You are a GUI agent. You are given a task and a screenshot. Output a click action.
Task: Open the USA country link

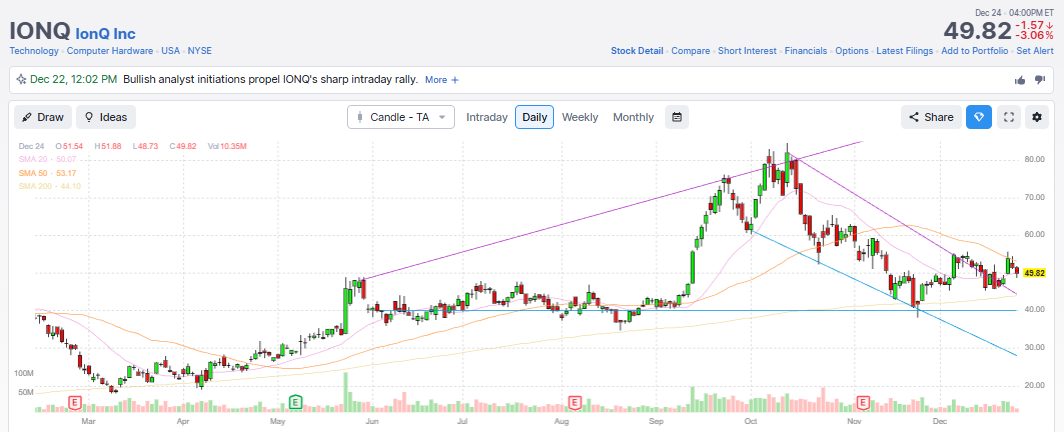point(170,51)
